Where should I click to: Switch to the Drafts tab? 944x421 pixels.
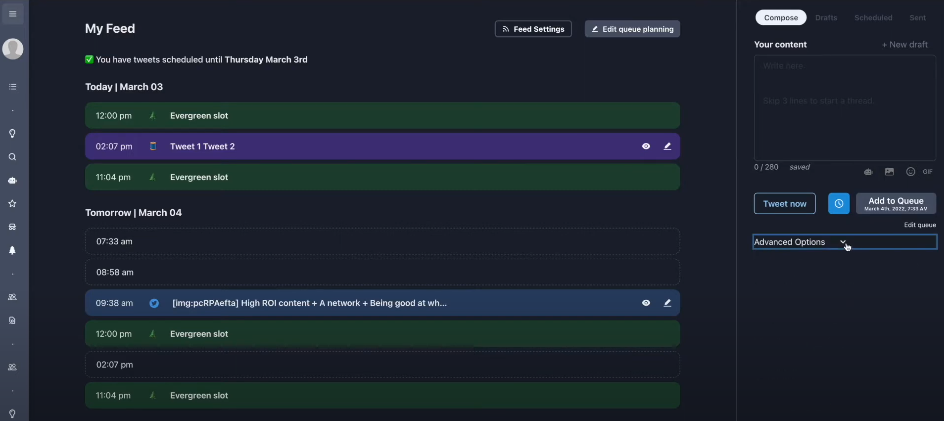[x=826, y=18]
